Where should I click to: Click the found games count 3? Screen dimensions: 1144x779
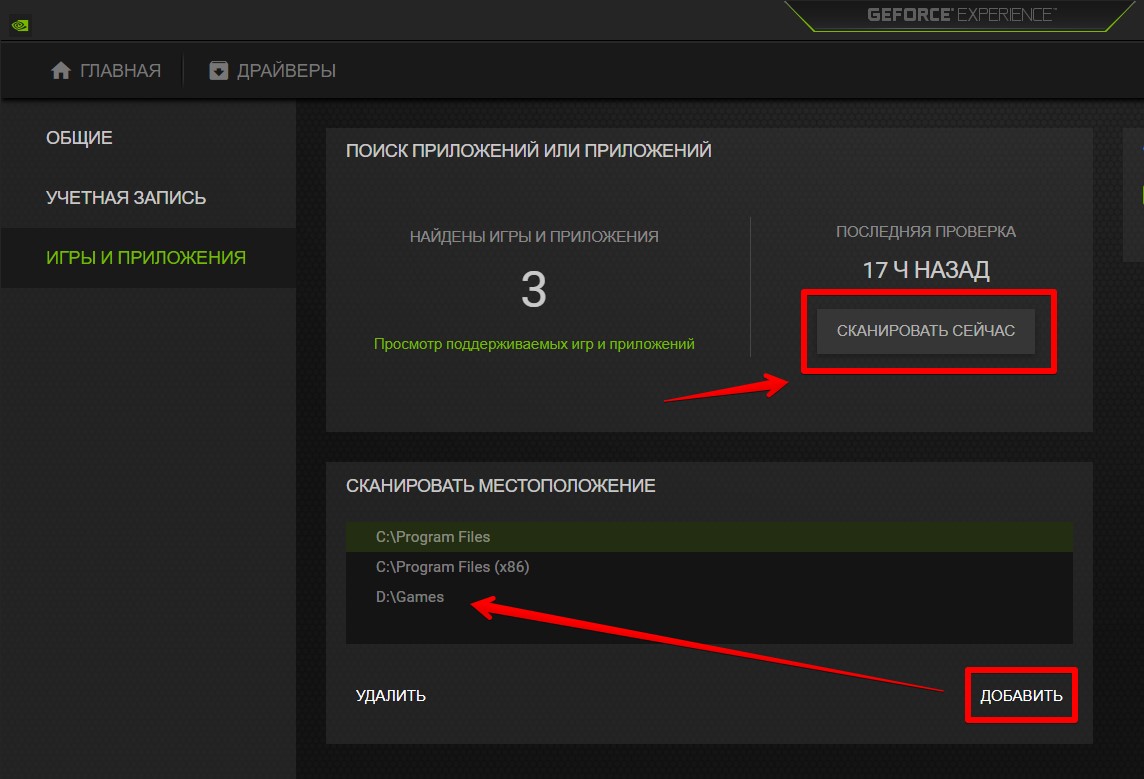[534, 290]
